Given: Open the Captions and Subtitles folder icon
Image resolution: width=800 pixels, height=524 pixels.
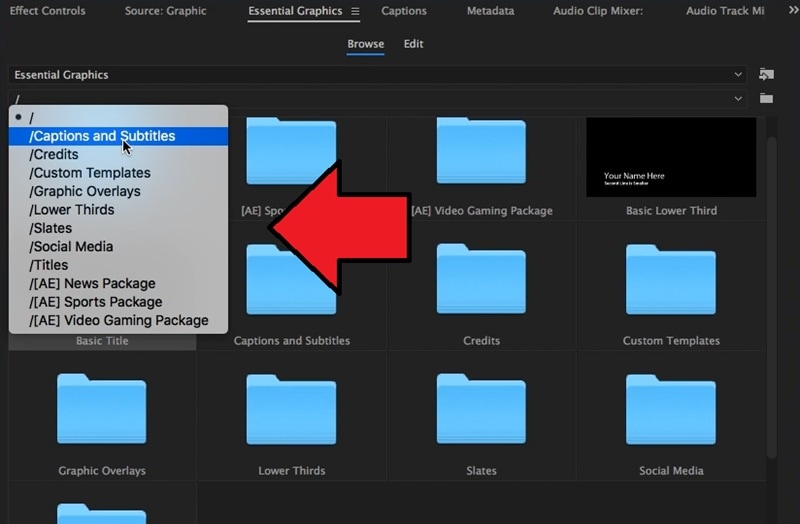Looking at the screenshot, I should point(291,280).
